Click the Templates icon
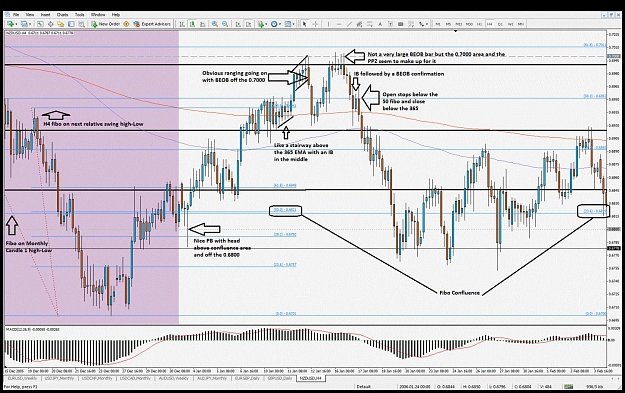The image size is (625, 393). click(287, 24)
